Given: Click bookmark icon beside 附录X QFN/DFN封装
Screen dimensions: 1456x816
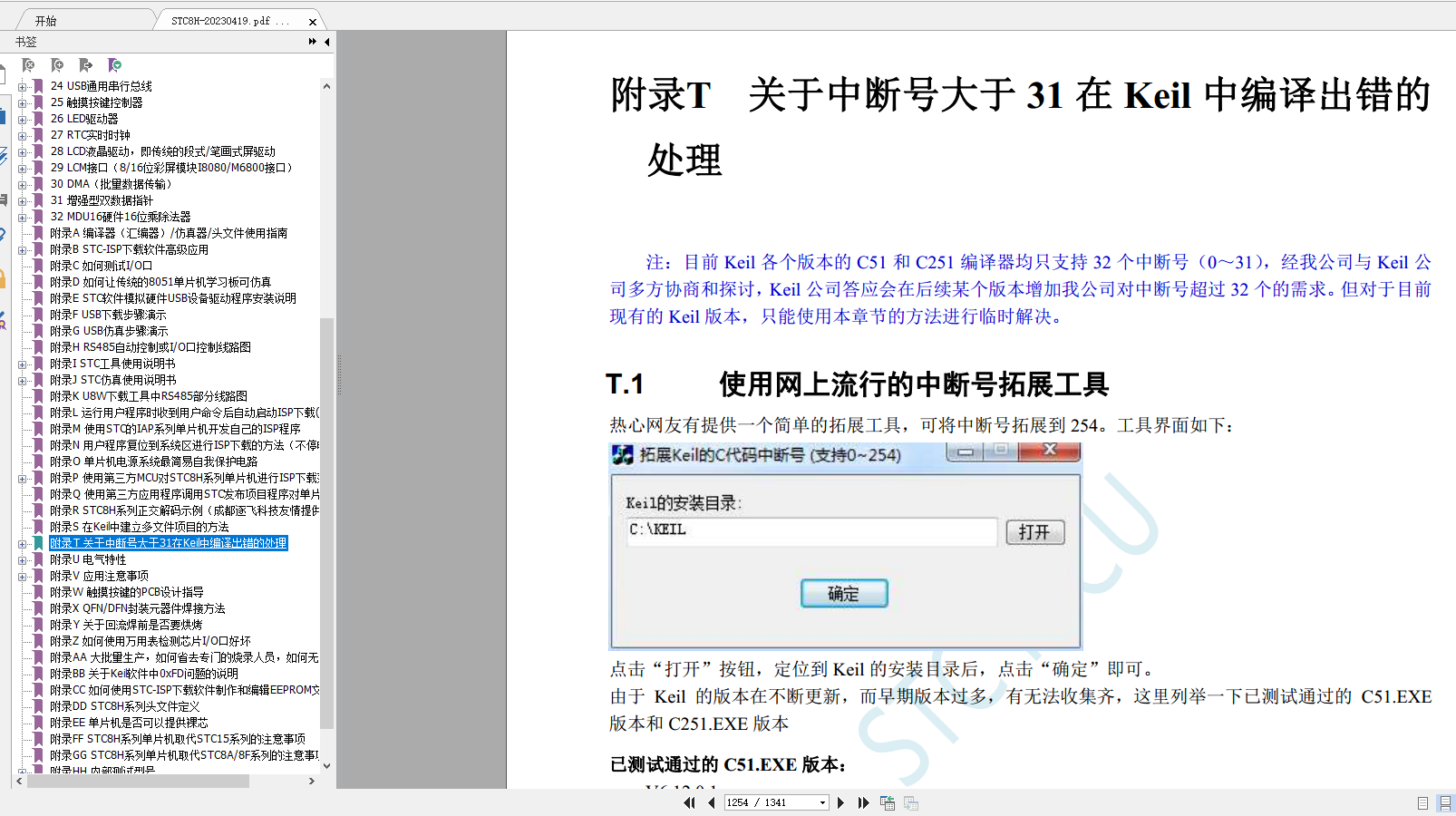Looking at the screenshot, I should coord(38,608).
